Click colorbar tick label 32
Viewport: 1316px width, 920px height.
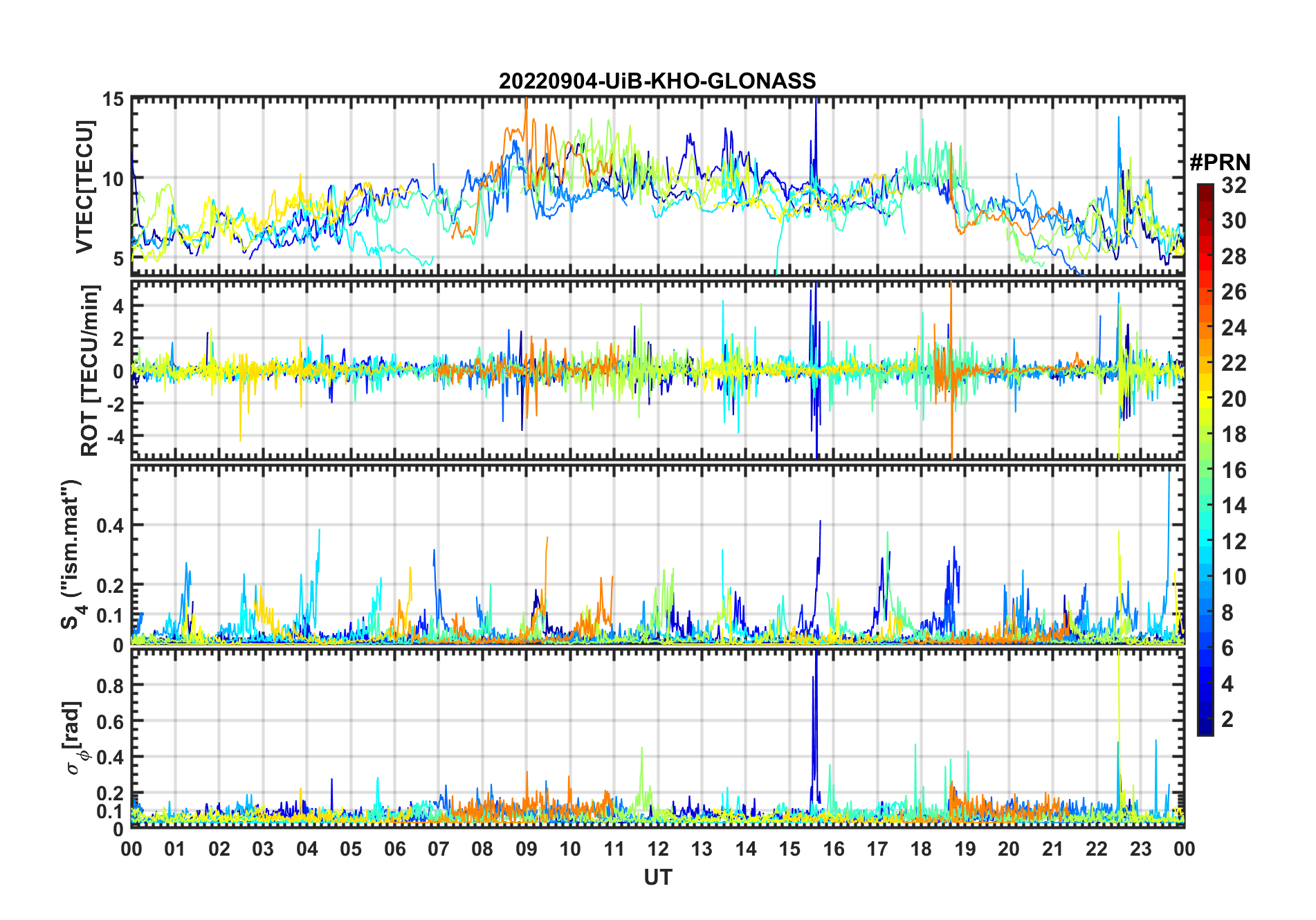1234,185
